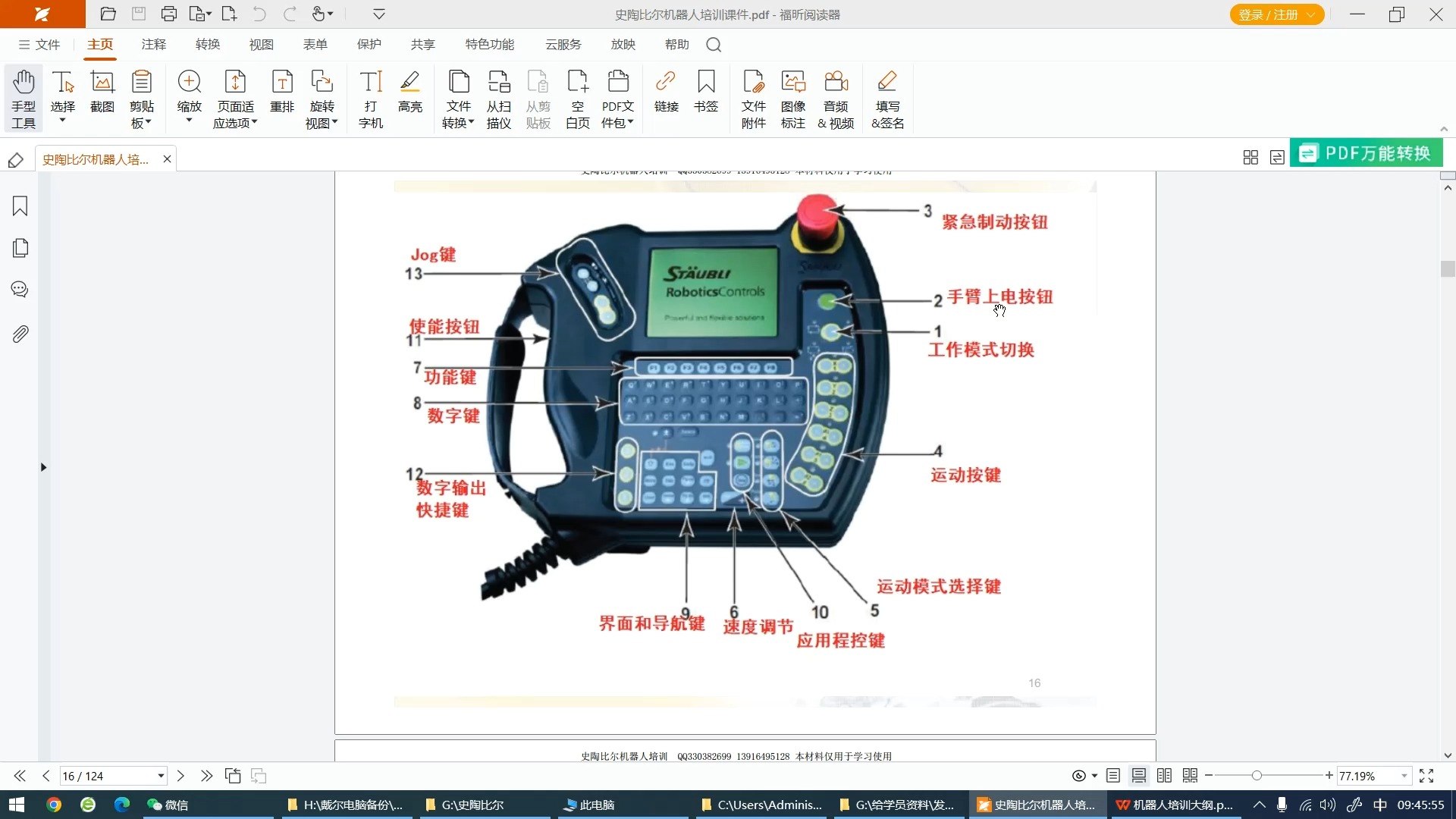Open the Windows Start menu
This screenshot has width=1456, height=819.
[17, 805]
